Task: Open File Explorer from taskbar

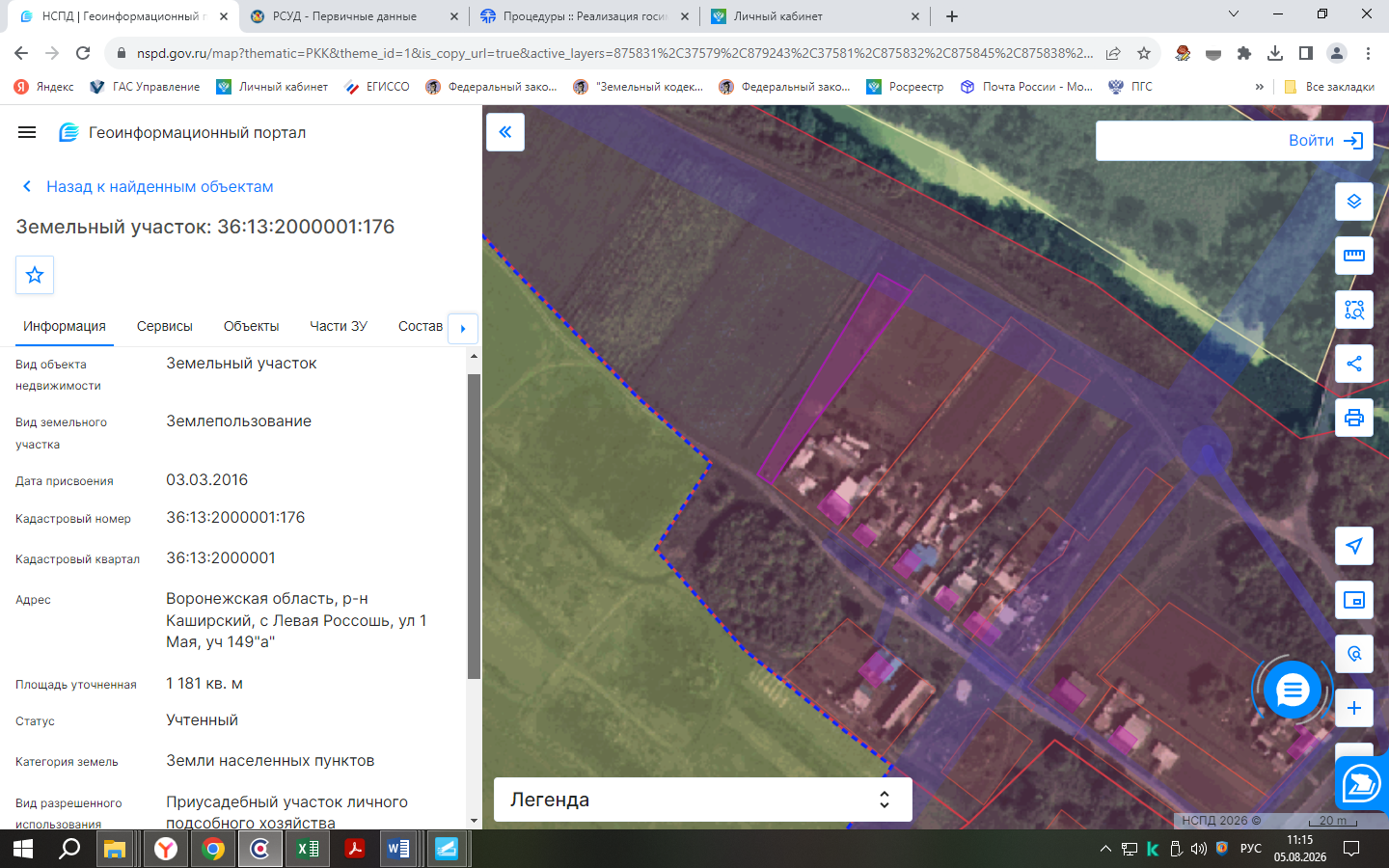Action: point(115,849)
